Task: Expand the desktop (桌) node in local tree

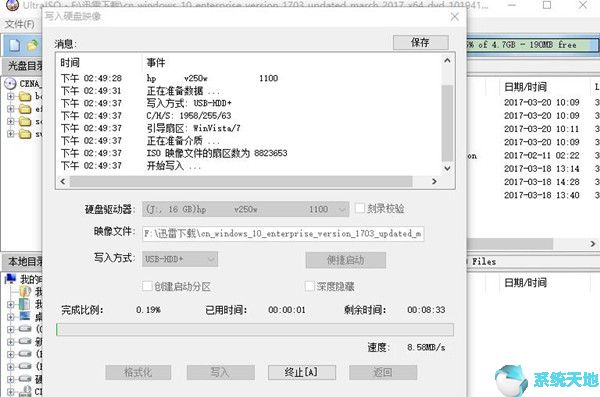Action: pos(11,316)
